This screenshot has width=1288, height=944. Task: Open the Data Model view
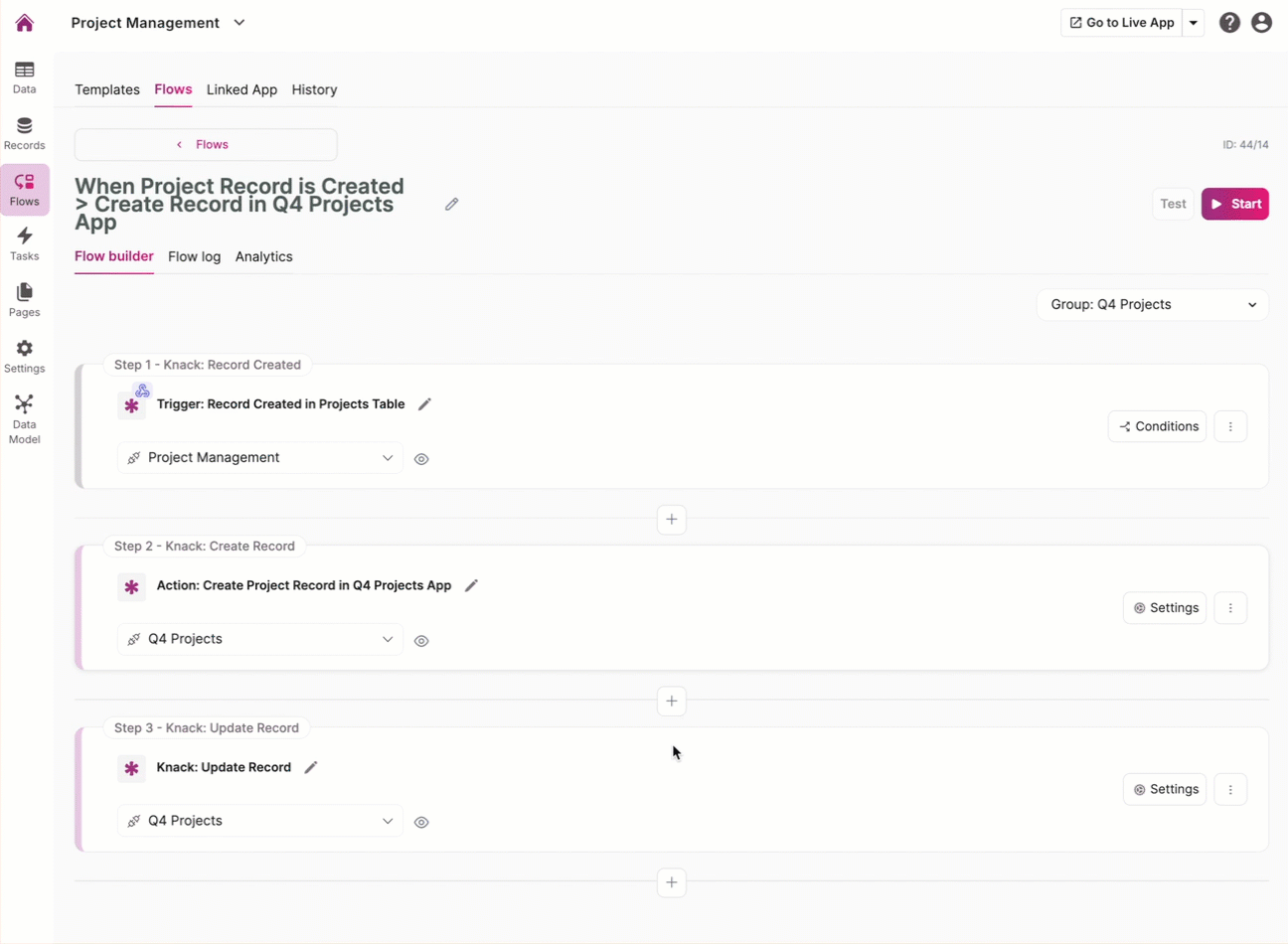click(25, 418)
